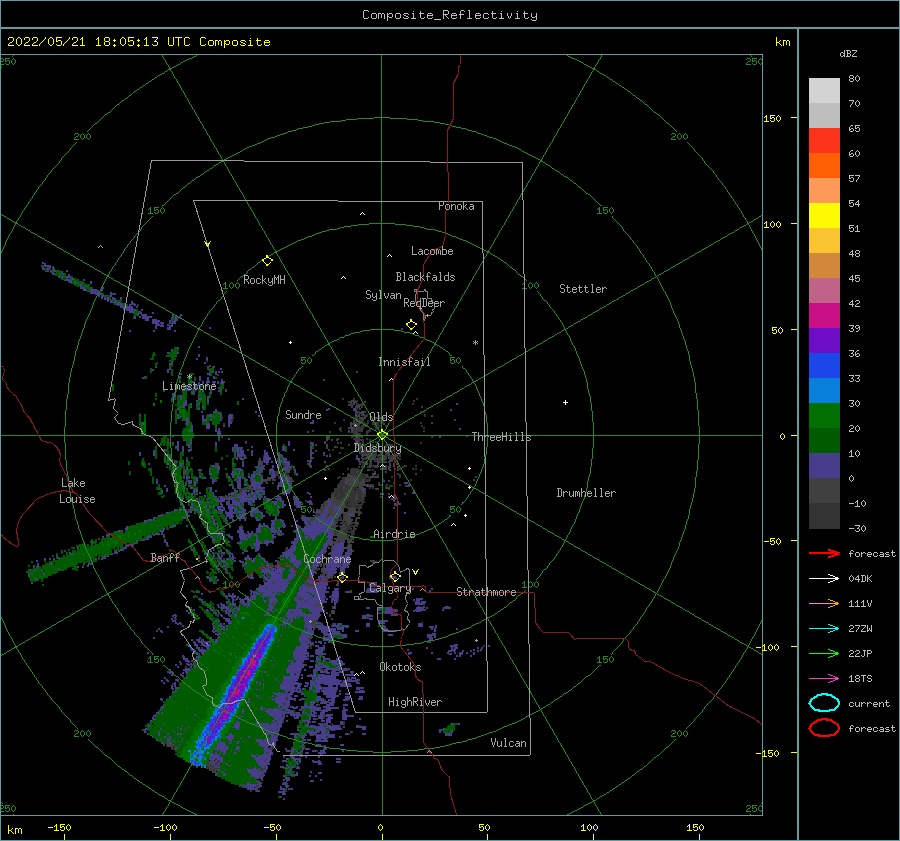
Task: Select the asterisk marker above Limestone
Action: (x=189, y=377)
